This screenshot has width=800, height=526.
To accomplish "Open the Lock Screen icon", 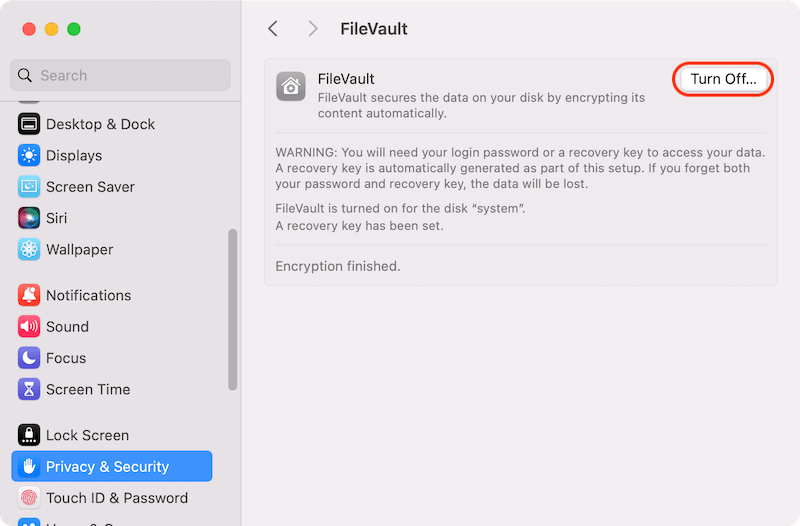I will (x=29, y=435).
